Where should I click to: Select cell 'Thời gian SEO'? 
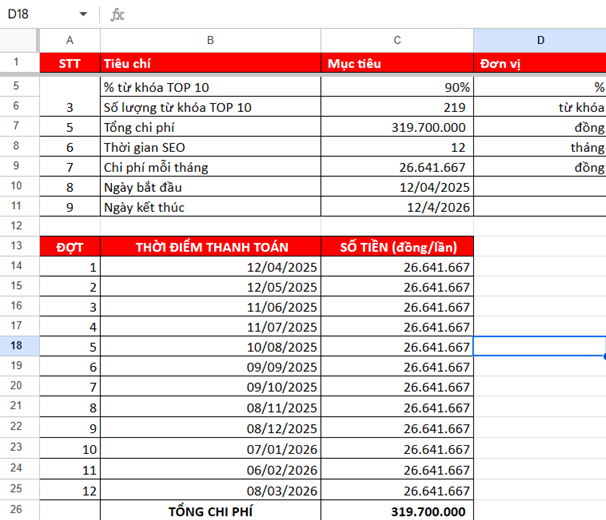[211, 147]
